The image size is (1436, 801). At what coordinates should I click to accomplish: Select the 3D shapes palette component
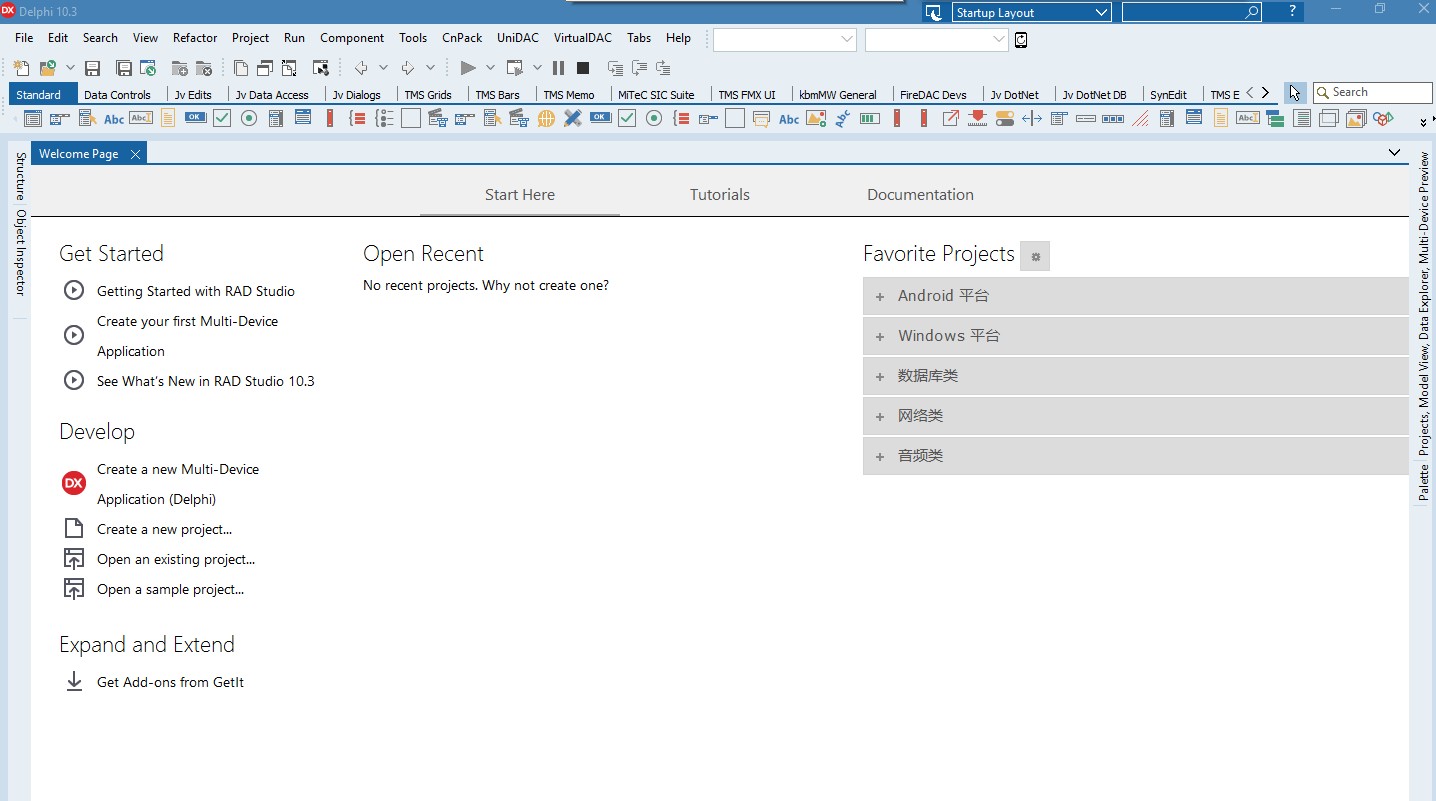point(1383,118)
